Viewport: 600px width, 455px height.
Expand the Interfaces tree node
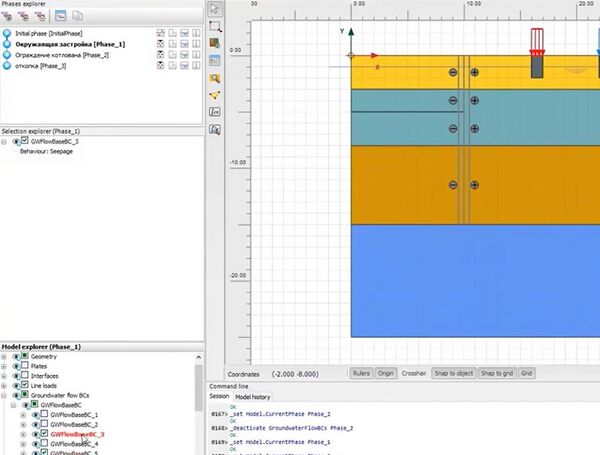pyautogui.click(x=4, y=375)
